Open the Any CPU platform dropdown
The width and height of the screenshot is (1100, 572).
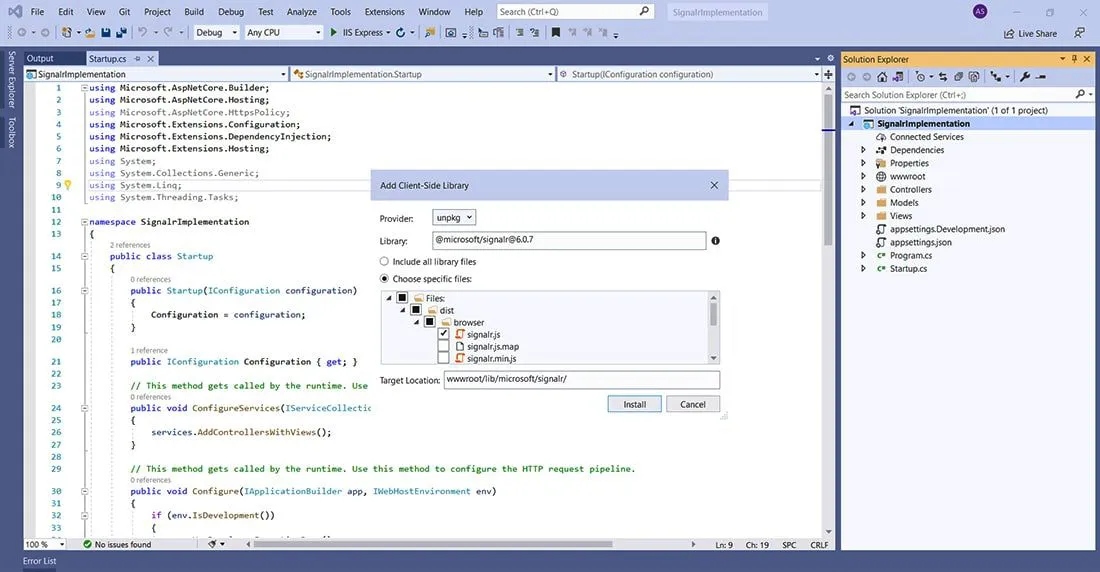[x=283, y=32]
